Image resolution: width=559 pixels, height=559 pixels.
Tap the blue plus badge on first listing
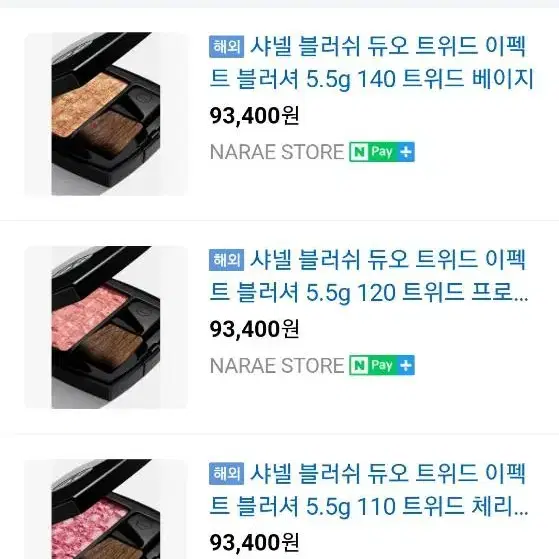406,152
